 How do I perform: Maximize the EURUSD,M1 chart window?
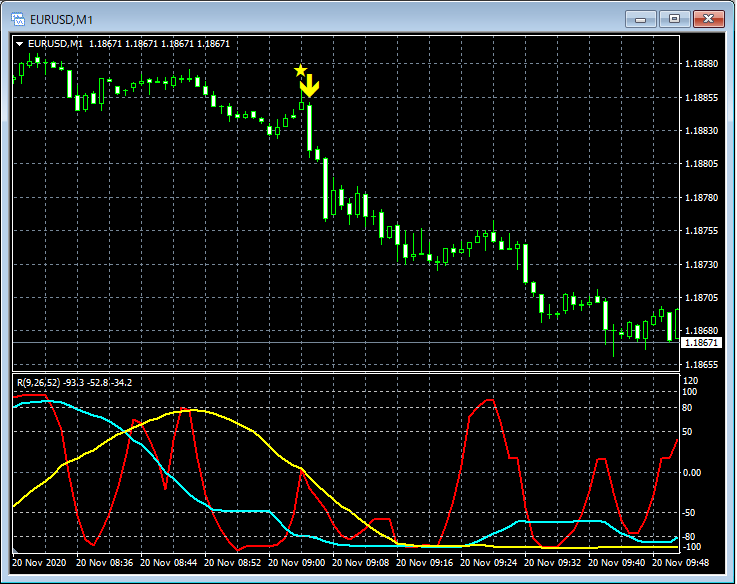(x=675, y=18)
